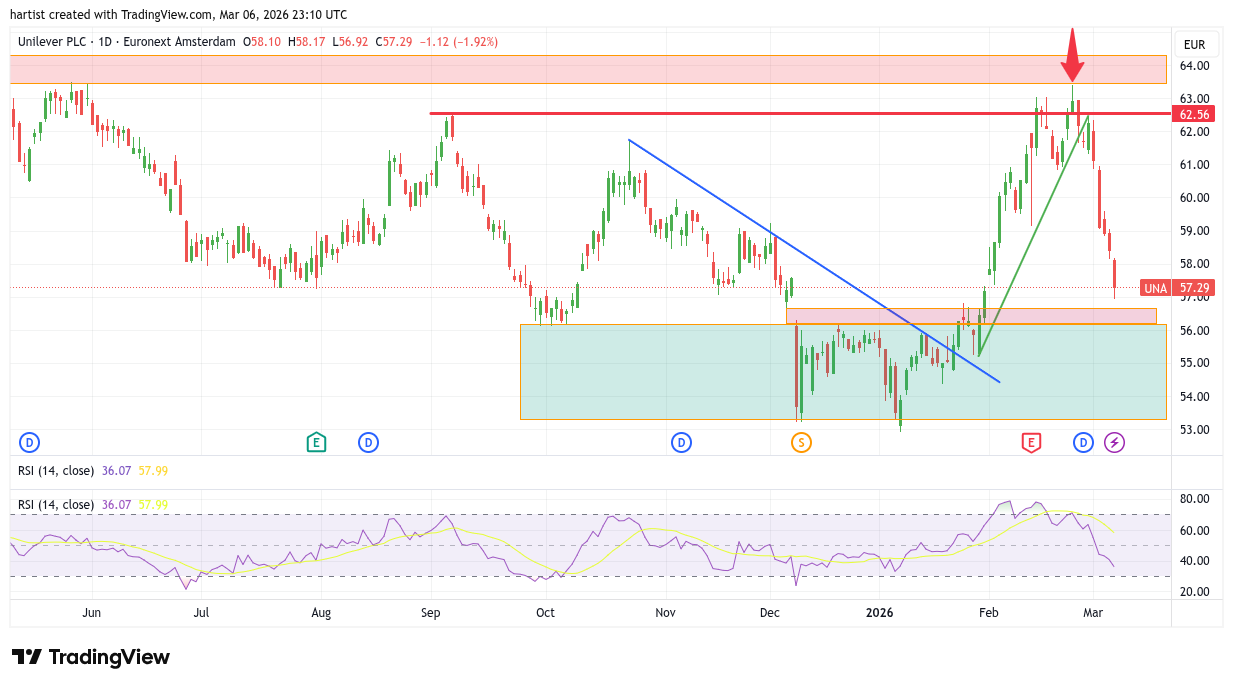Viewport: 1233px width, 687px height.
Task: Click the Unilever PLC symbol title
Action: coord(65,42)
